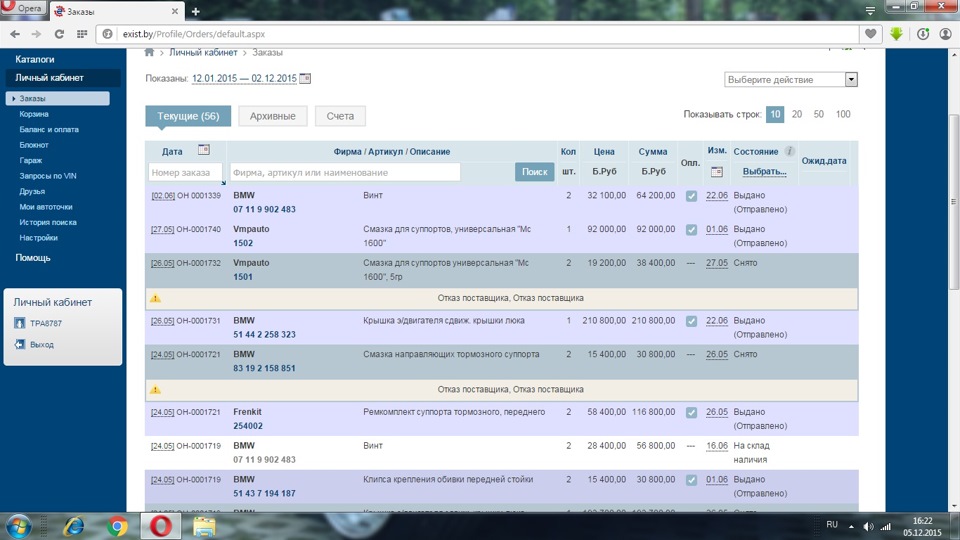Image resolution: width=960 pixels, height=540 pixels.
Task: Open История поиска in sidebar
Action: tap(48, 222)
